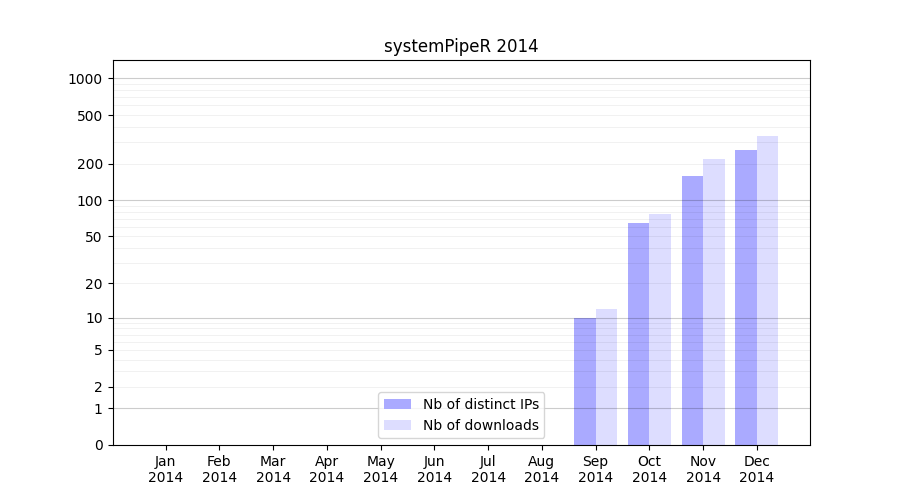
Task: Select the 'Nb of distinct IPs' legend label
Action: pos(480,404)
